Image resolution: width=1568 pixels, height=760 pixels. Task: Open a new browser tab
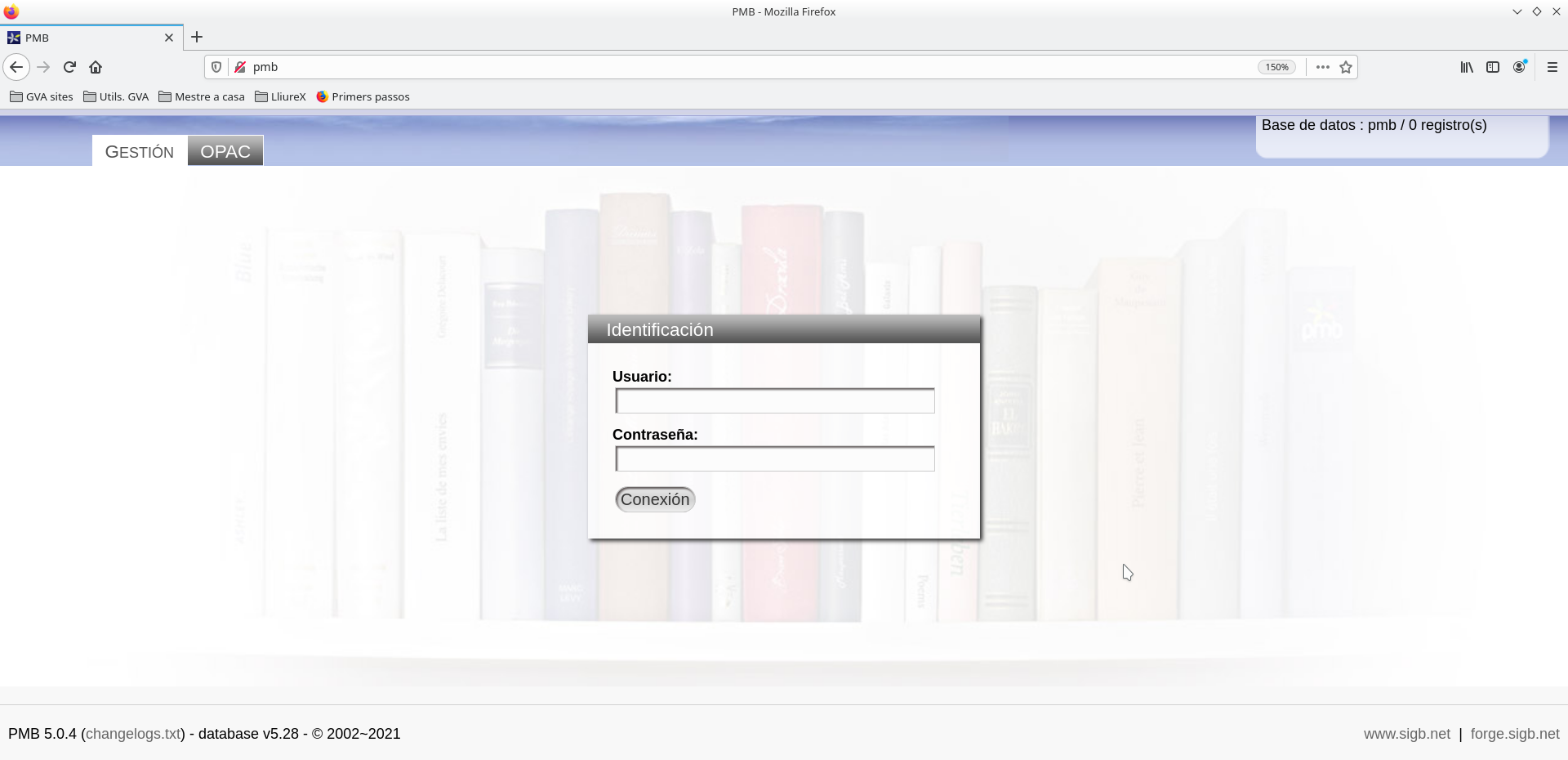click(x=197, y=37)
